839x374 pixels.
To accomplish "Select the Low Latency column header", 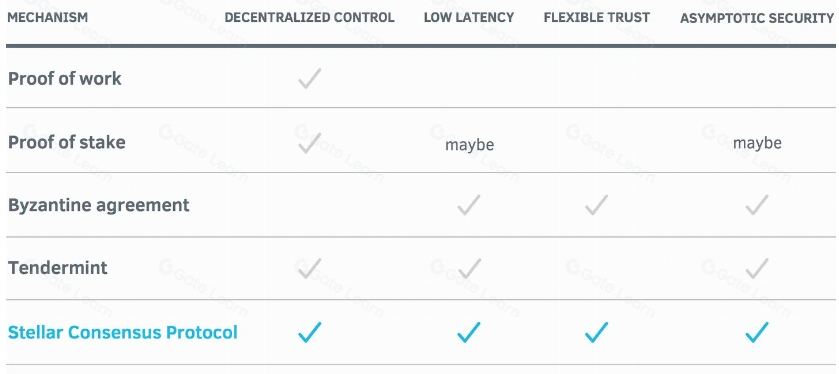I will 469,17.
